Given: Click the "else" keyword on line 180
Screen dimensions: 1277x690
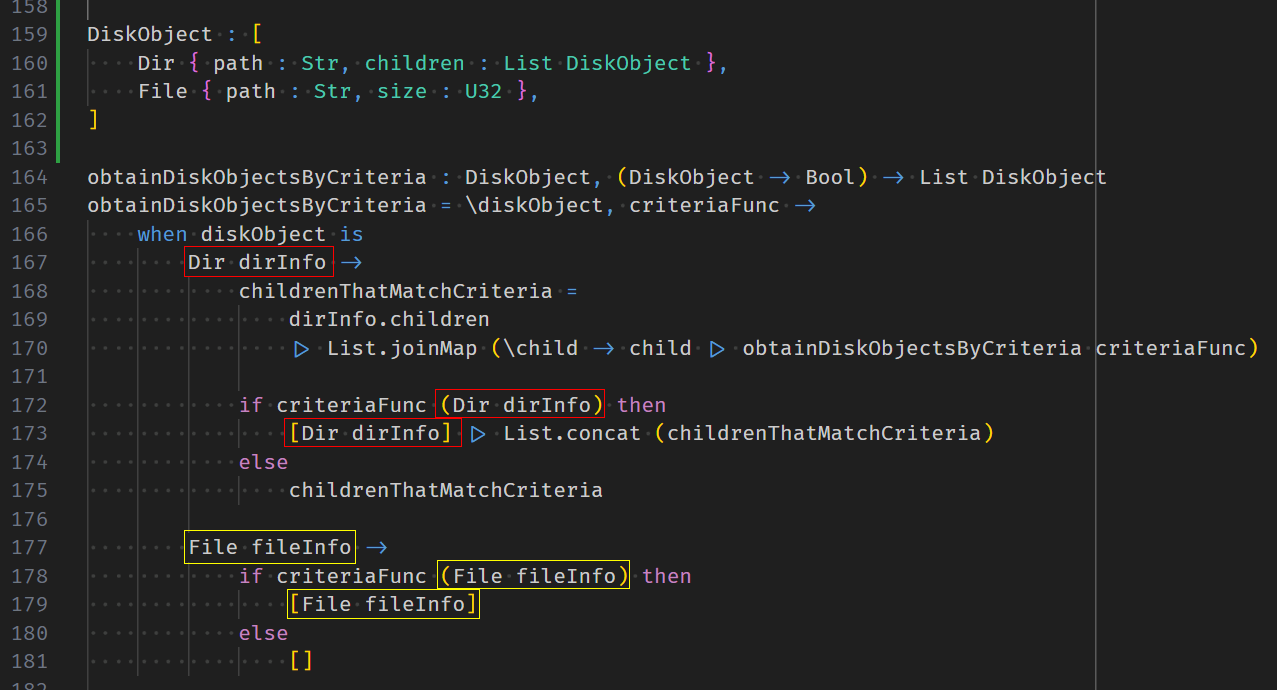Looking at the screenshot, I should click(x=263, y=633).
